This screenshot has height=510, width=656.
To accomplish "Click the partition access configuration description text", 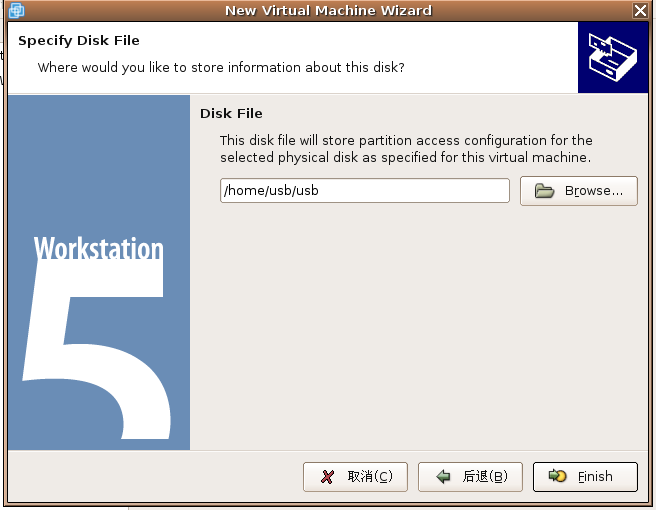I will [x=406, y=149].
